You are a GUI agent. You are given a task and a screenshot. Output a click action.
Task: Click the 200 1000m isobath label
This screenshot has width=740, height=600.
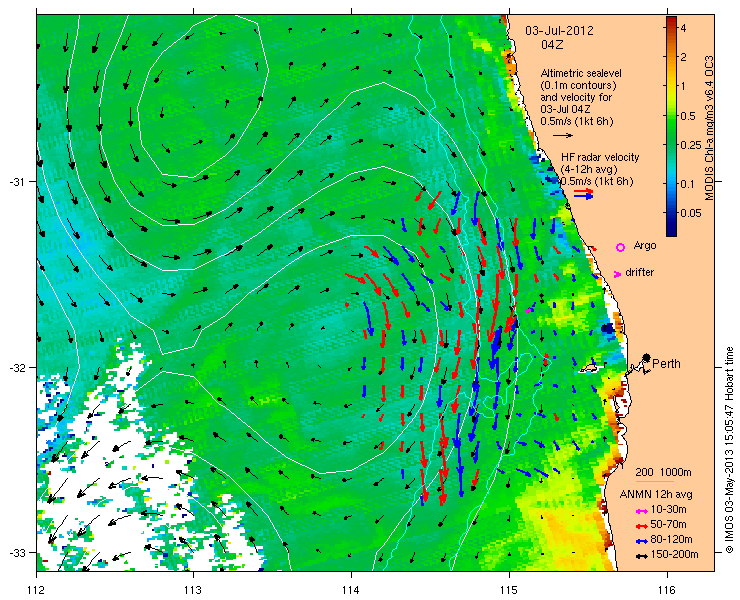[664, 473]
